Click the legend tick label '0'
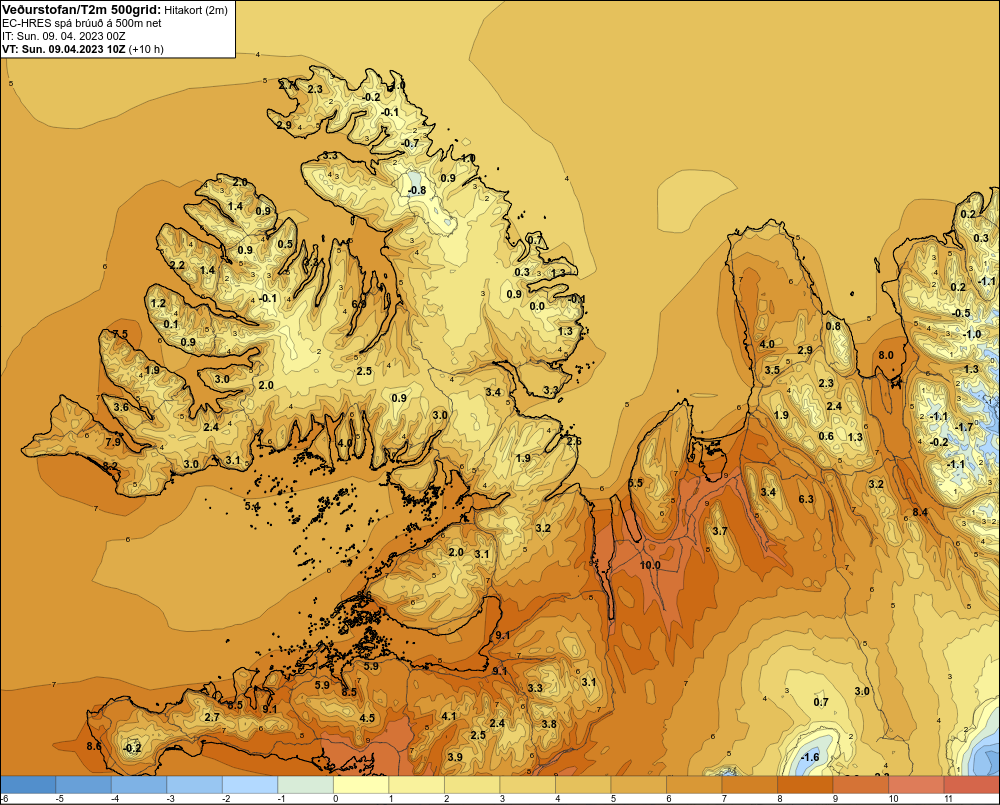The image size is (1000, 805). pyautogui.click(x=335, y=799)
